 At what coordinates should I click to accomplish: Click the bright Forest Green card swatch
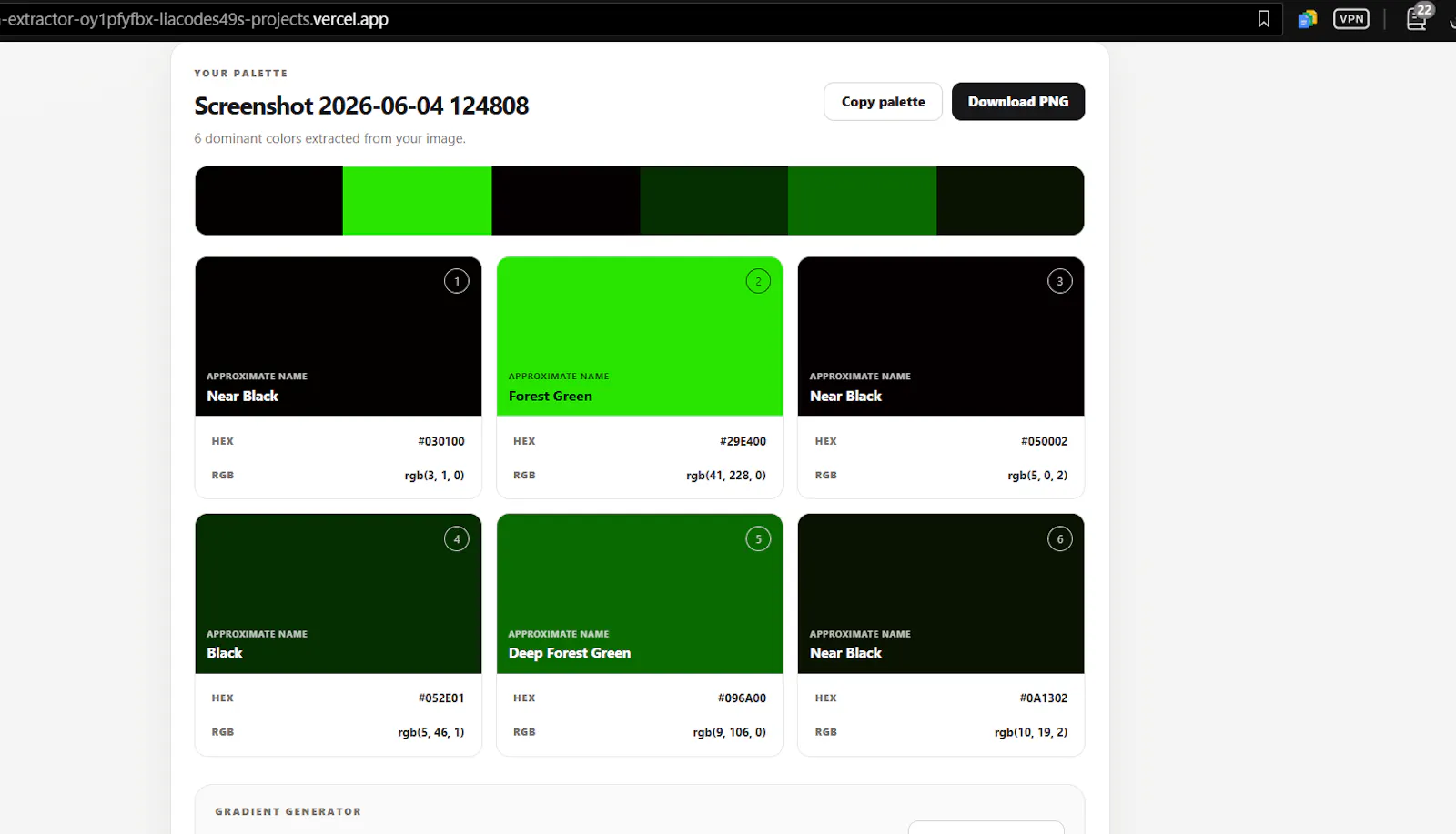tap(640, 337)
